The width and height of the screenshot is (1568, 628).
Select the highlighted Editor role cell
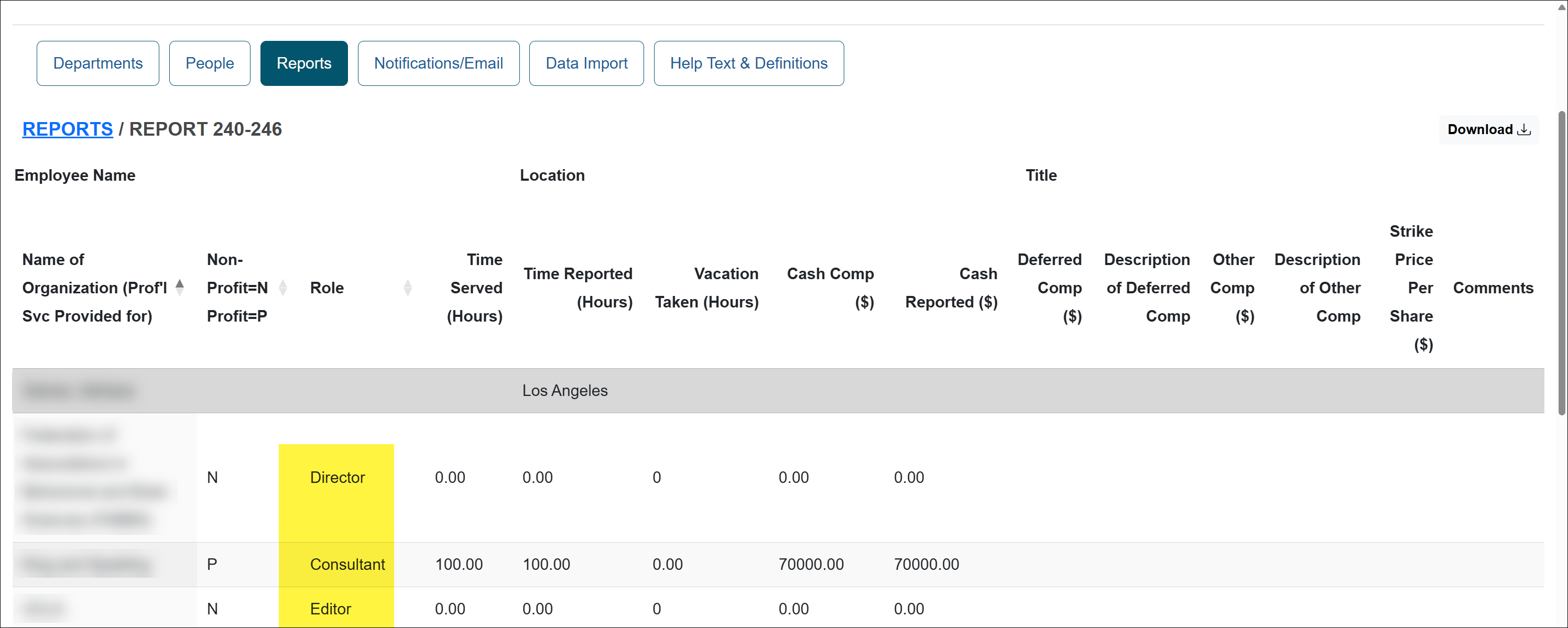point(331,608)
